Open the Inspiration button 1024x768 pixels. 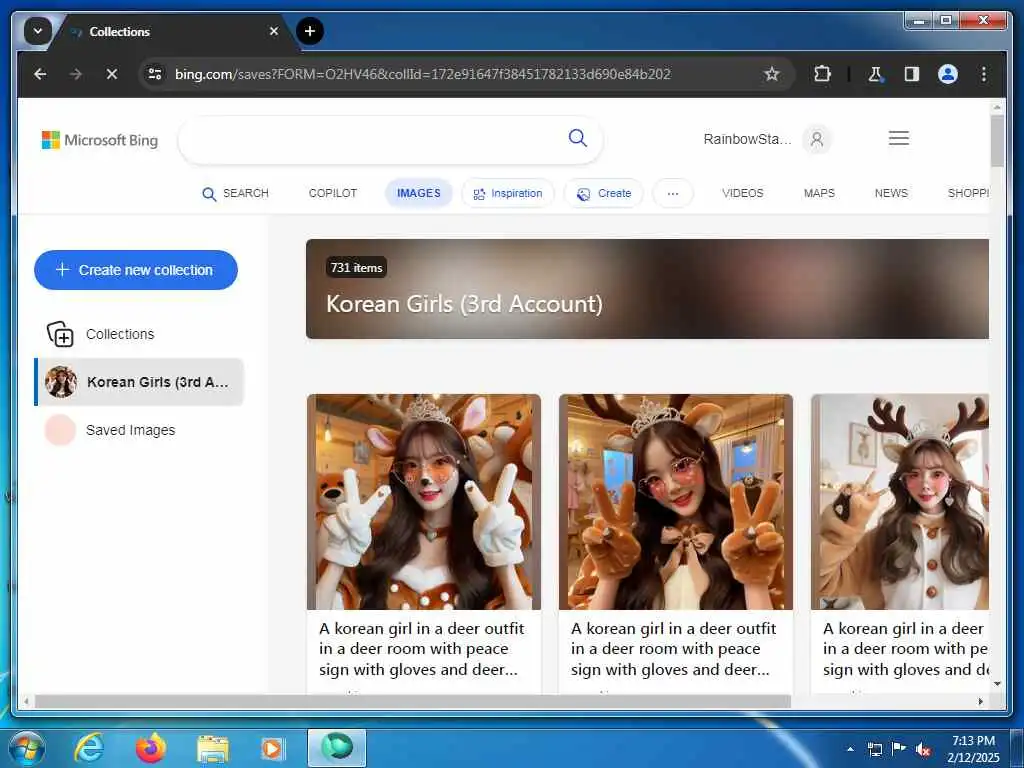pos(508,193)
